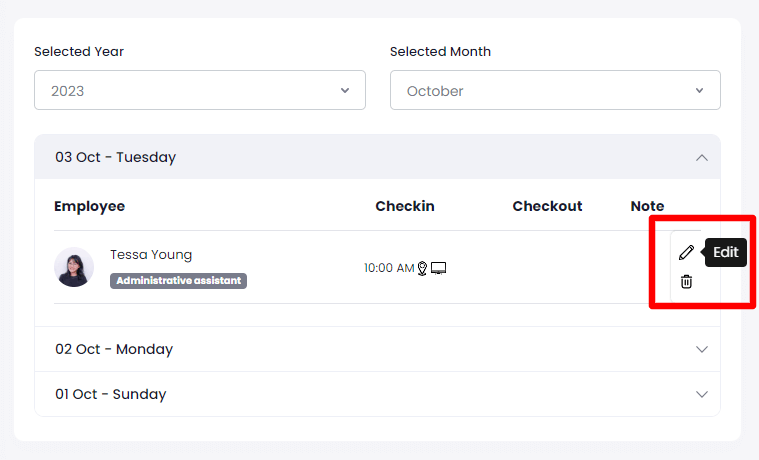Delete Tessa Young's attendance with trash icon
Image resolution: width=759 pixels, height=460 pixels.
pos(686,282)
